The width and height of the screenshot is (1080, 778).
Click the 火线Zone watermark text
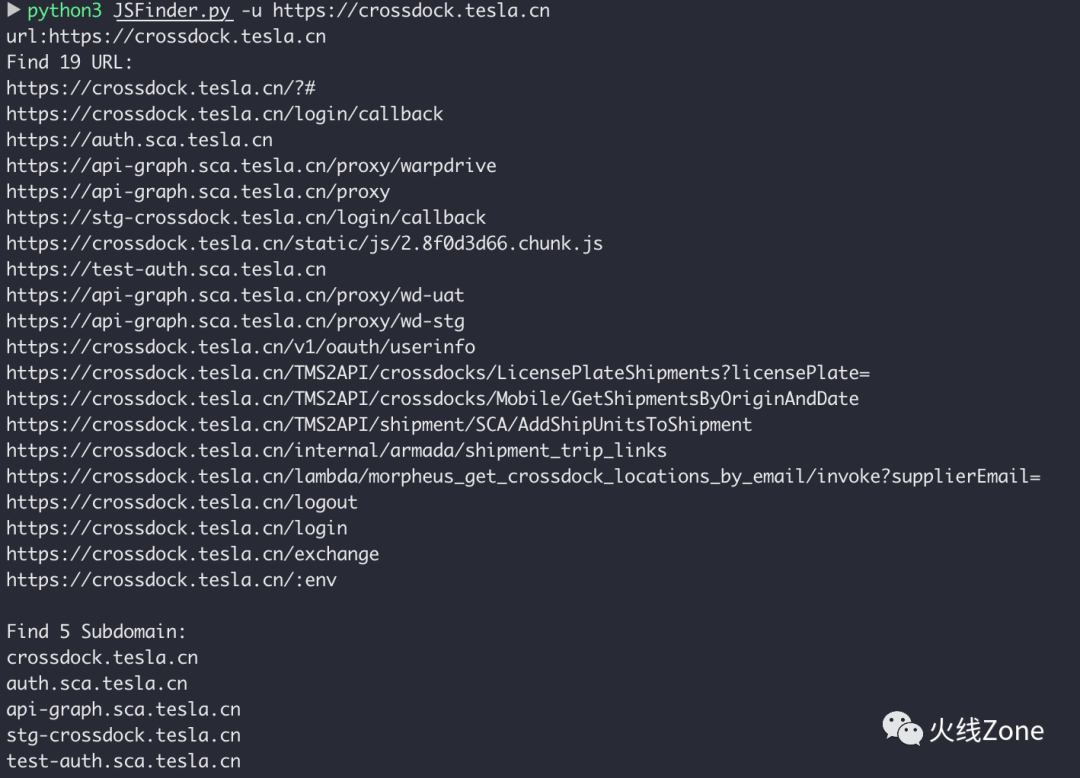(986, 730)
